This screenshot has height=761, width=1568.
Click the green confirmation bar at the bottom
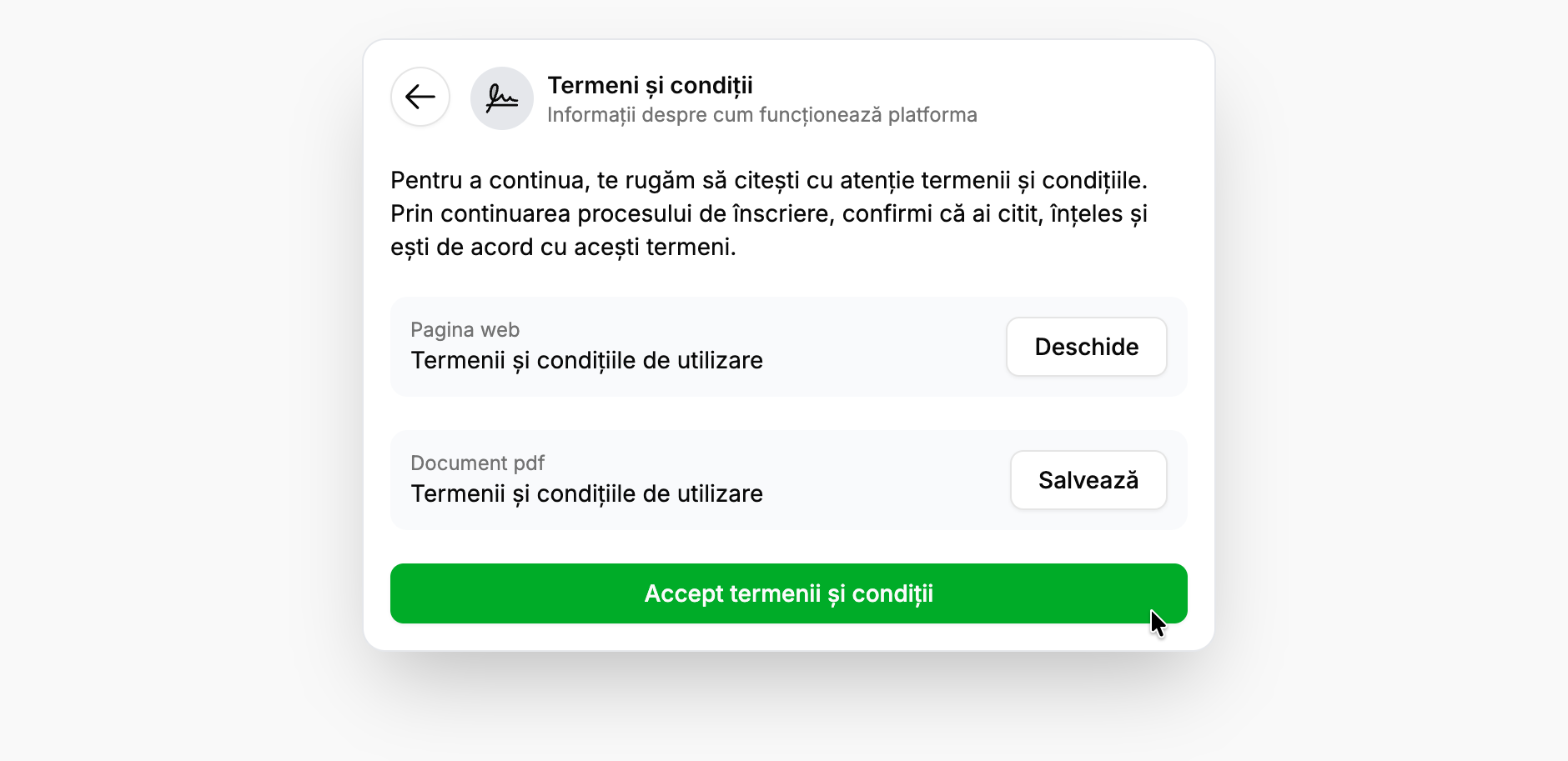(x=788, y=593)
